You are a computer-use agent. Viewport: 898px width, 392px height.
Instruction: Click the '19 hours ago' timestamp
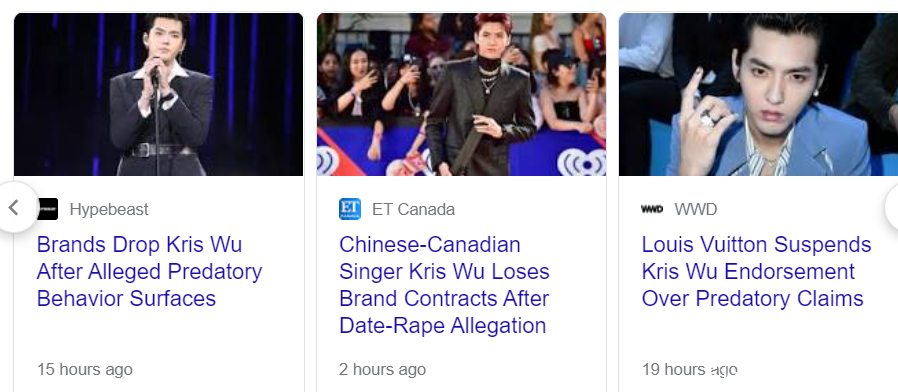[x=690, y=370]
